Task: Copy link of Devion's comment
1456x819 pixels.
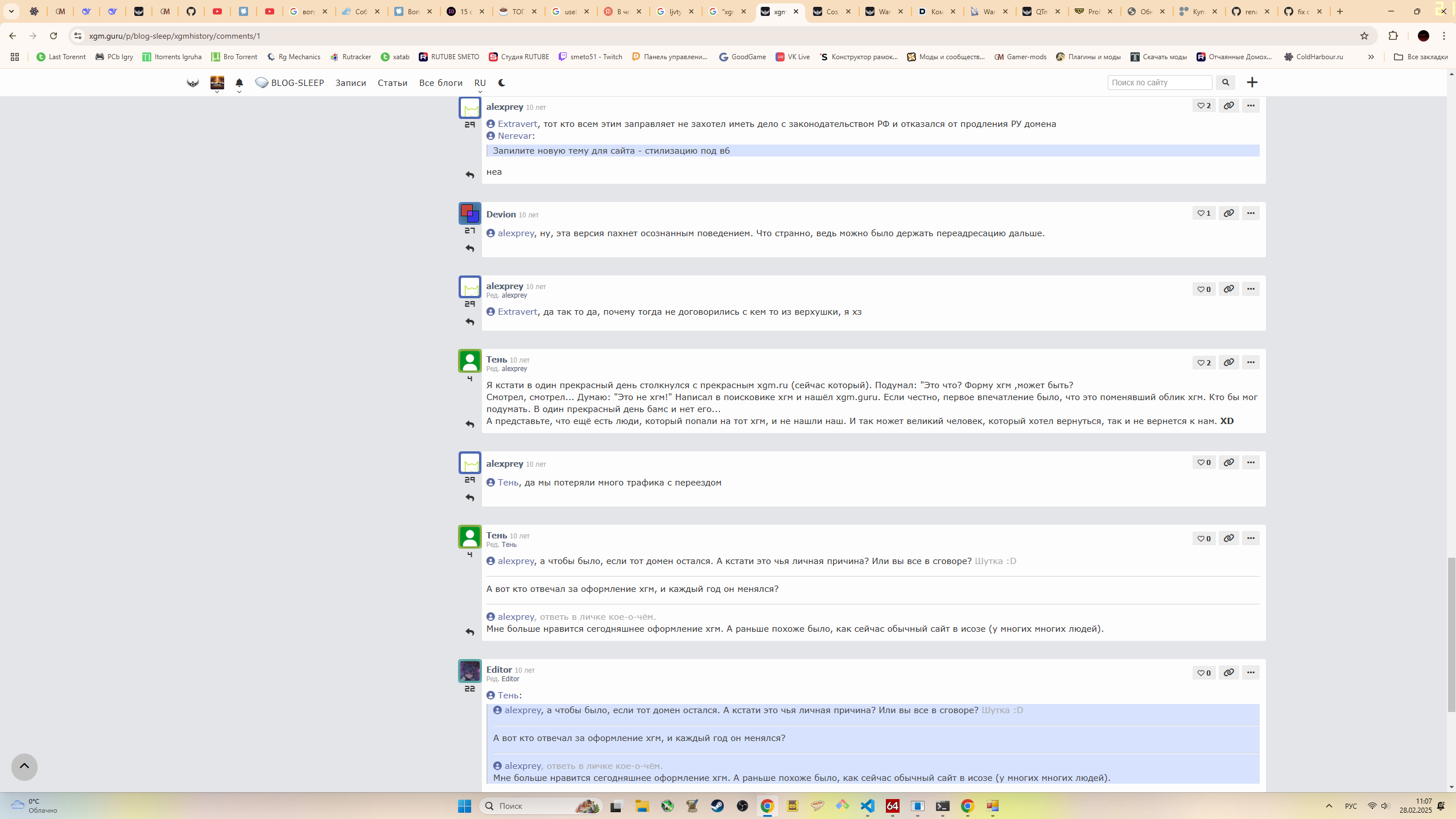Action: click(1228, 213)
